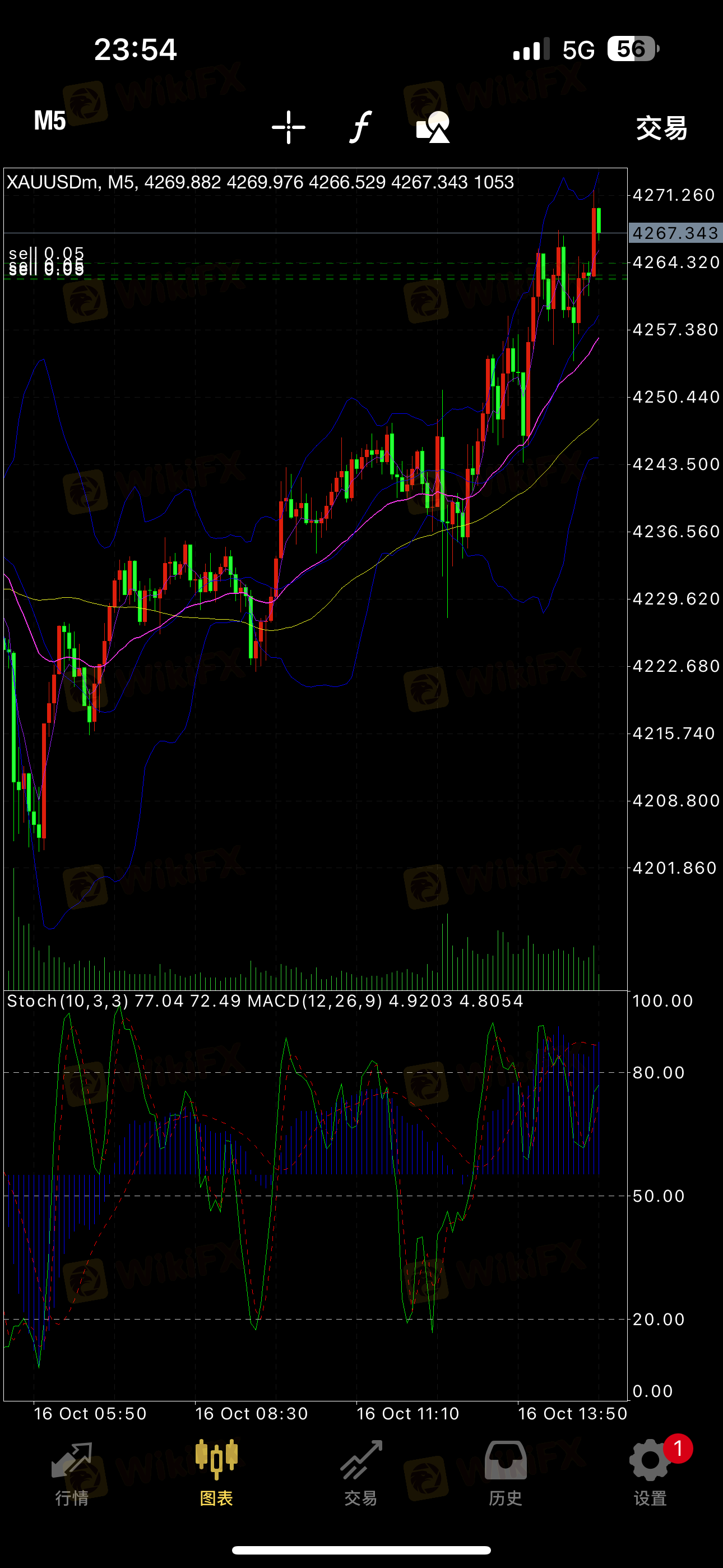This screenshot has height=1568, width=723.
Task: Open the chart objects shapes icon
Action: coord(433,127)
